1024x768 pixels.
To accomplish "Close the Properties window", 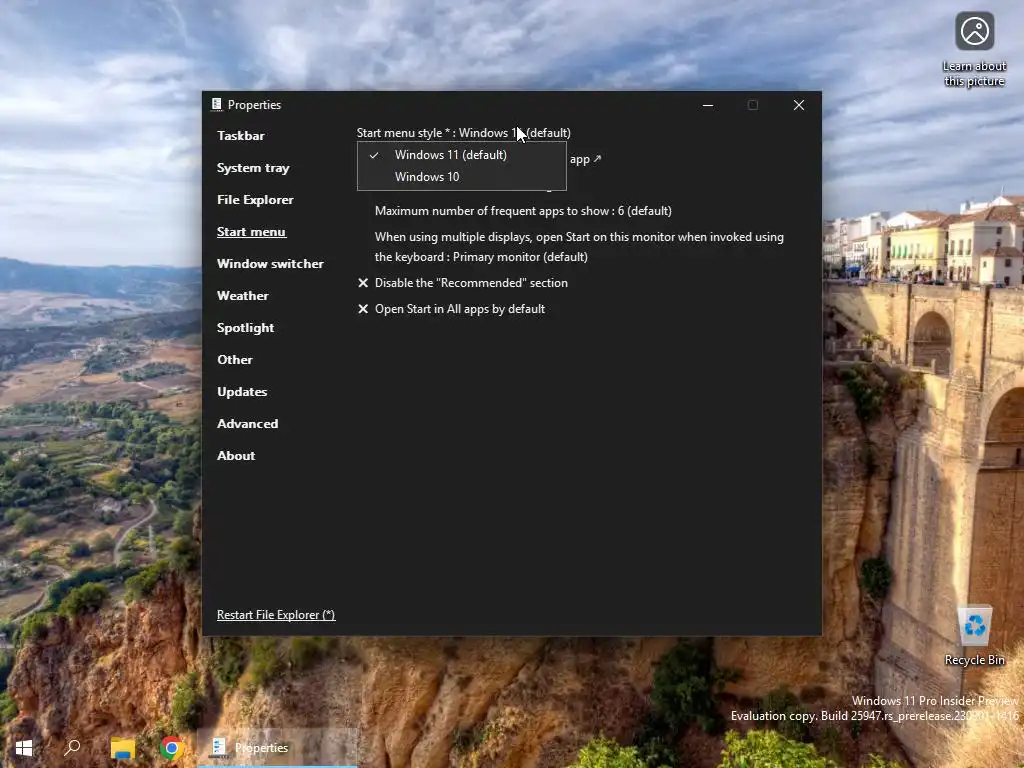I will tap(799, 104).
